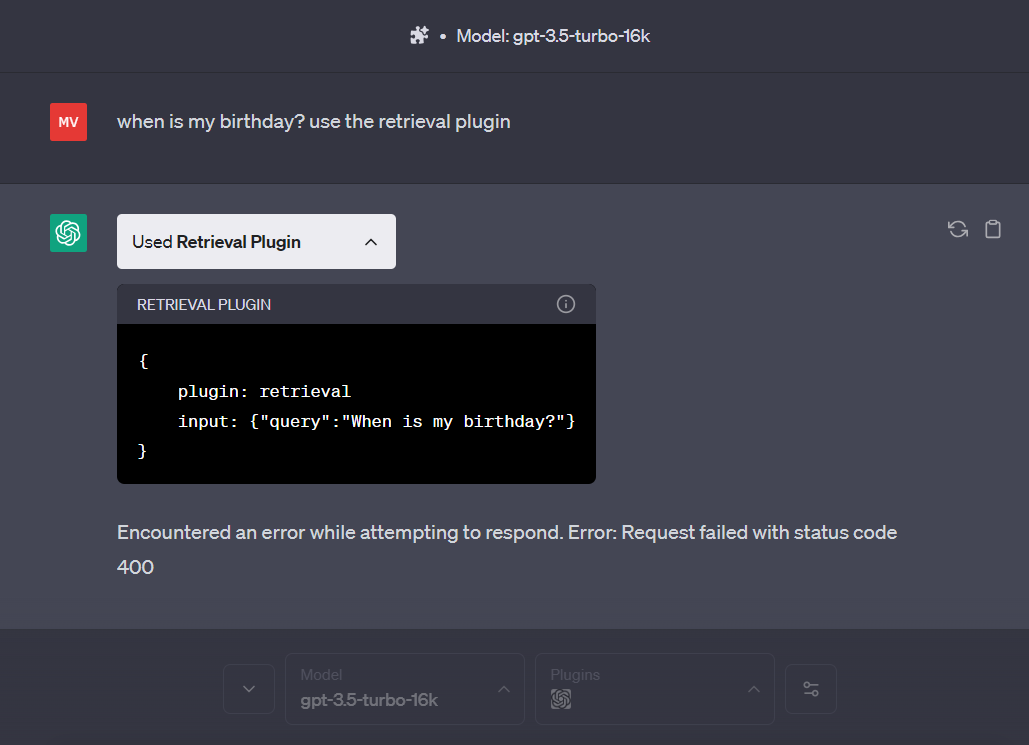The width and height of the screenshot is (1029, 745).
Task: Copy the response to clipboard
Action: tap(992, 229)
